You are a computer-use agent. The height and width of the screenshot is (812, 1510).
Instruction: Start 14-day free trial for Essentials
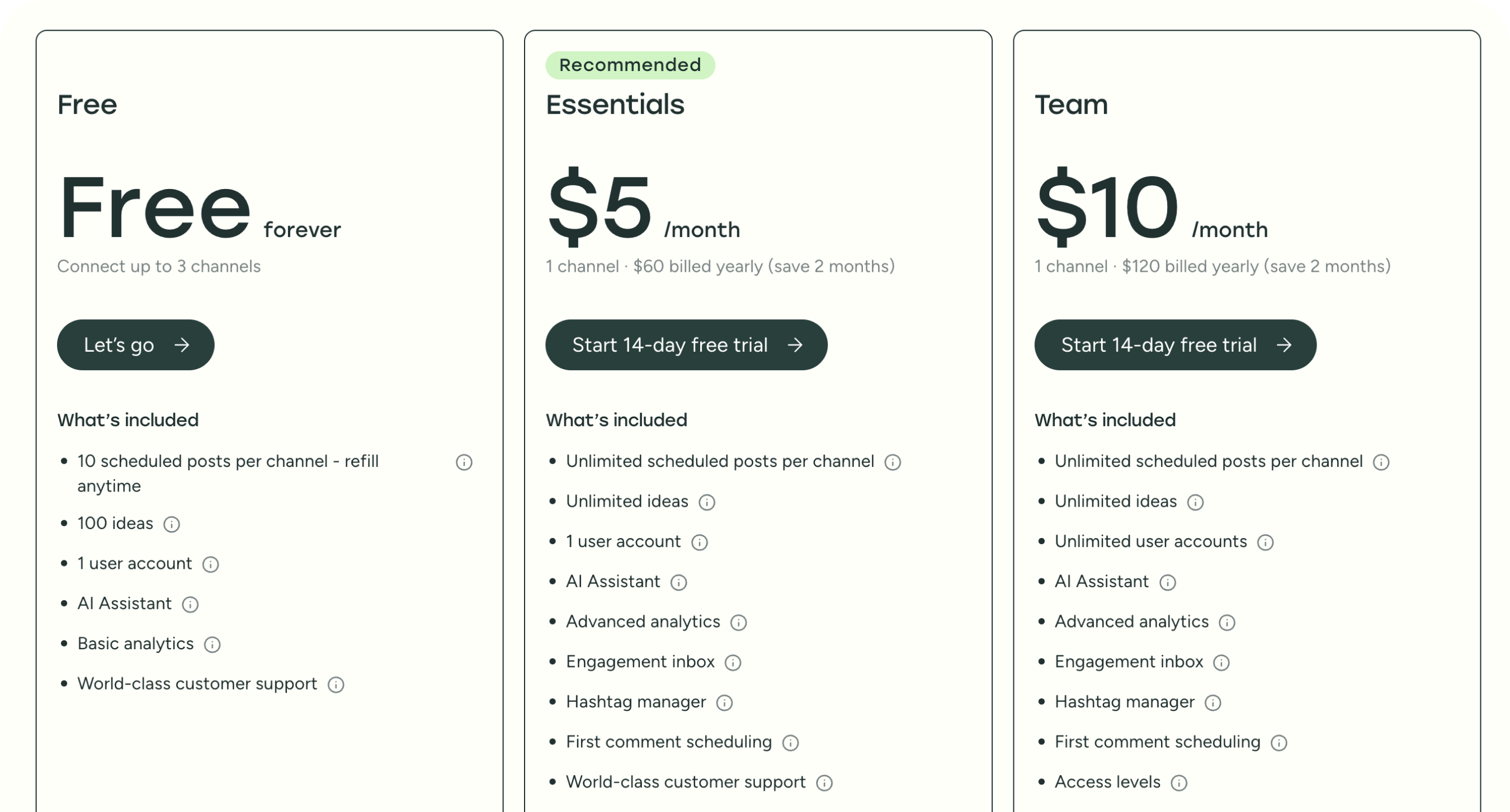[x=686, y=344]
